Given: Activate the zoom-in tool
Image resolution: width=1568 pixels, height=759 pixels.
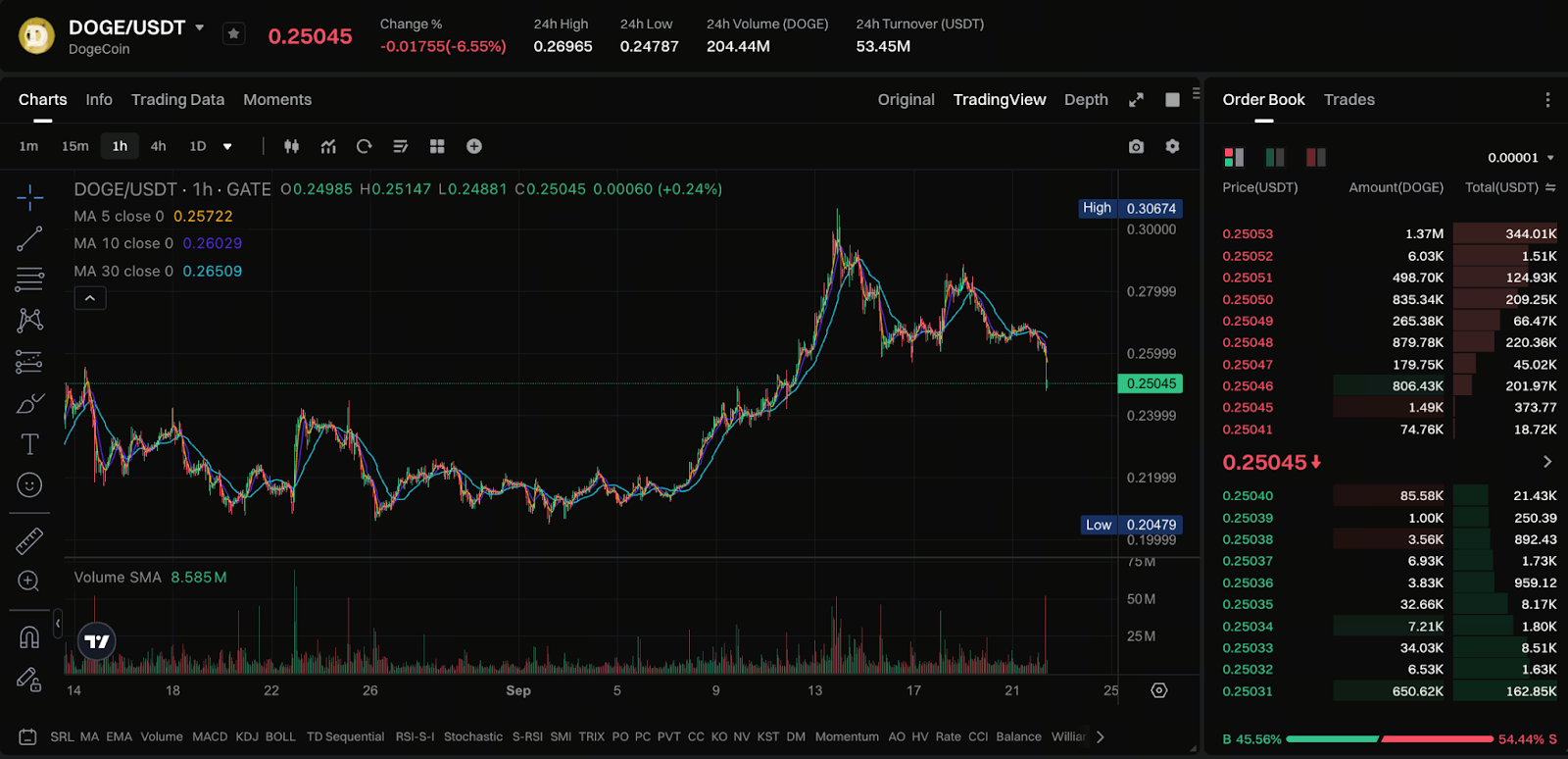Looking at the screenshot, I should coord(29,582).
